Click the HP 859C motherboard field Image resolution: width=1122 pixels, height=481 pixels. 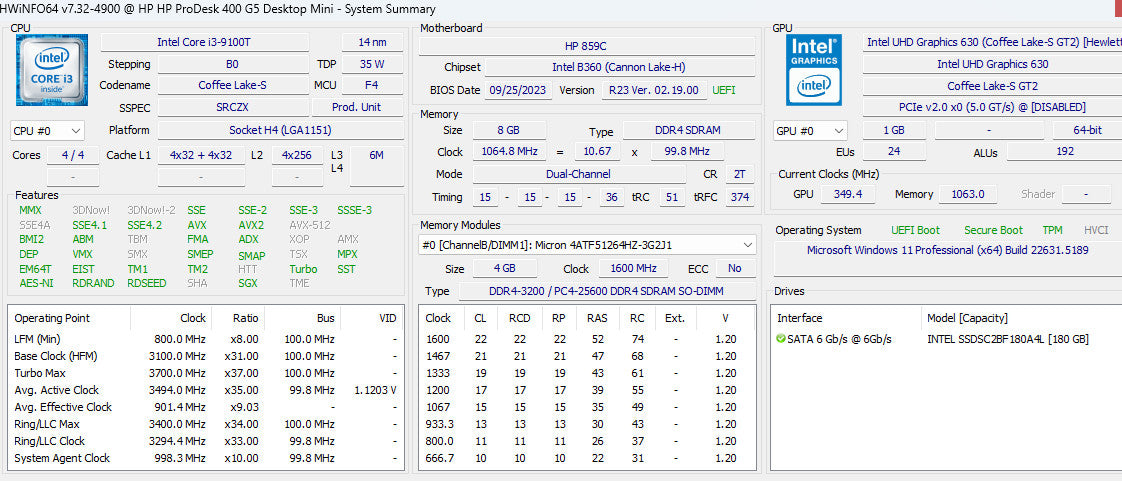click(586, 46)
